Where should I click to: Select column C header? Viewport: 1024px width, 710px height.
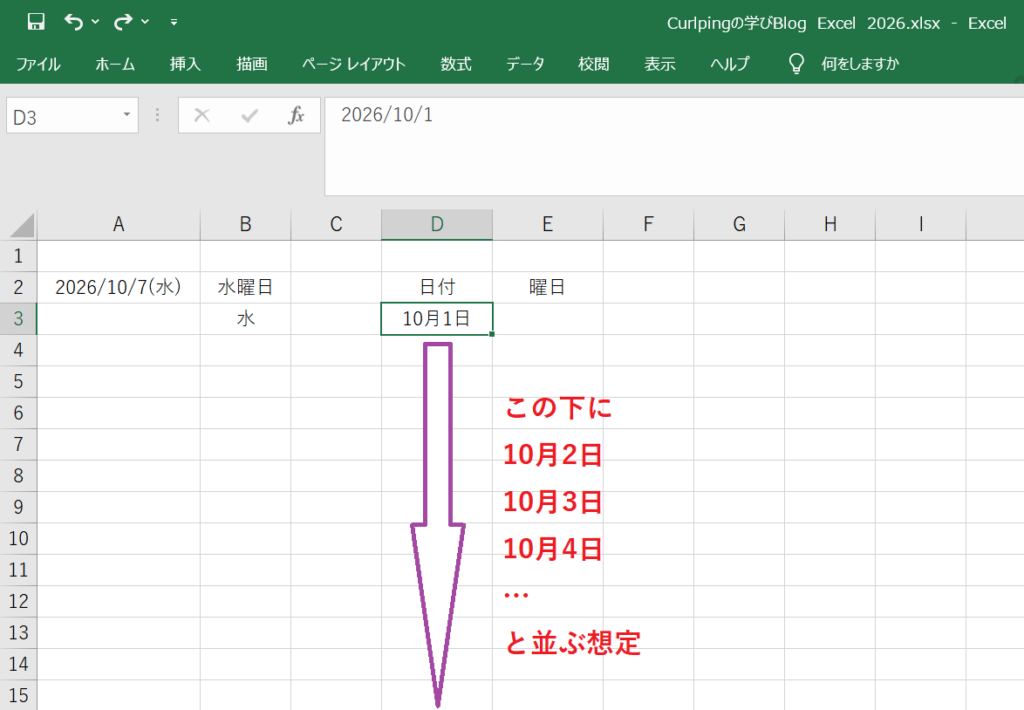pos(336,225)
